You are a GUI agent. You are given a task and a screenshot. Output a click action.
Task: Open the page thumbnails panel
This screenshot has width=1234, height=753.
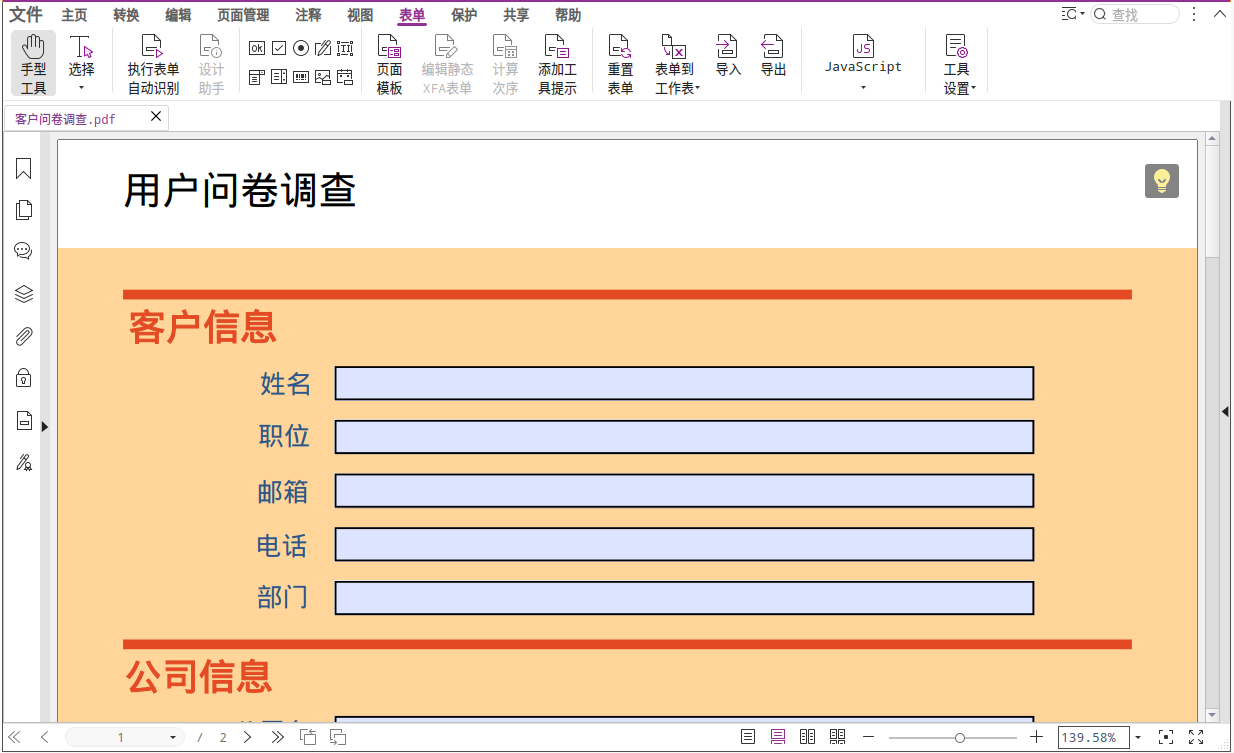coord(23,210)
